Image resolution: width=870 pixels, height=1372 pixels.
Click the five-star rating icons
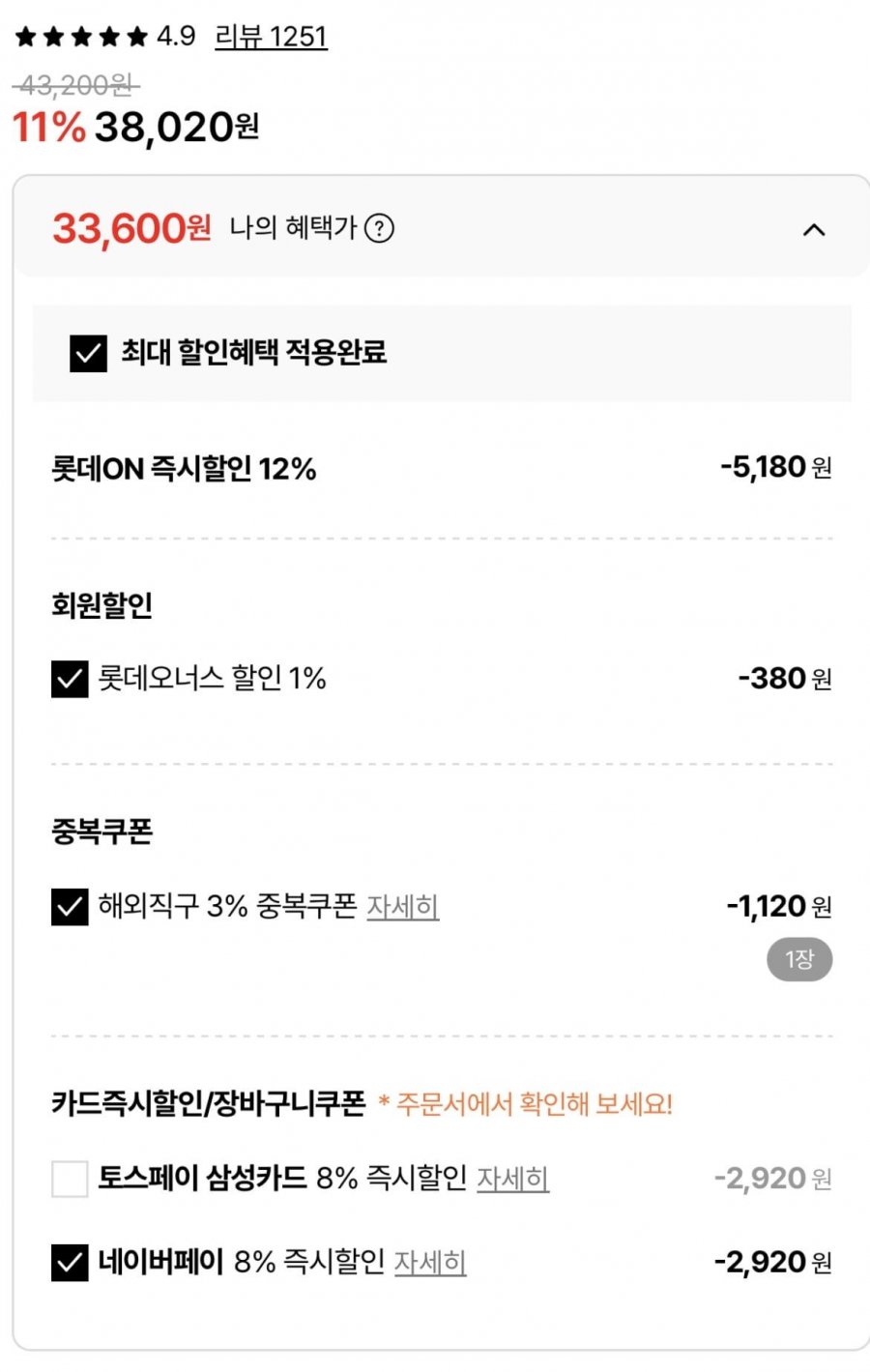(81, 38)
